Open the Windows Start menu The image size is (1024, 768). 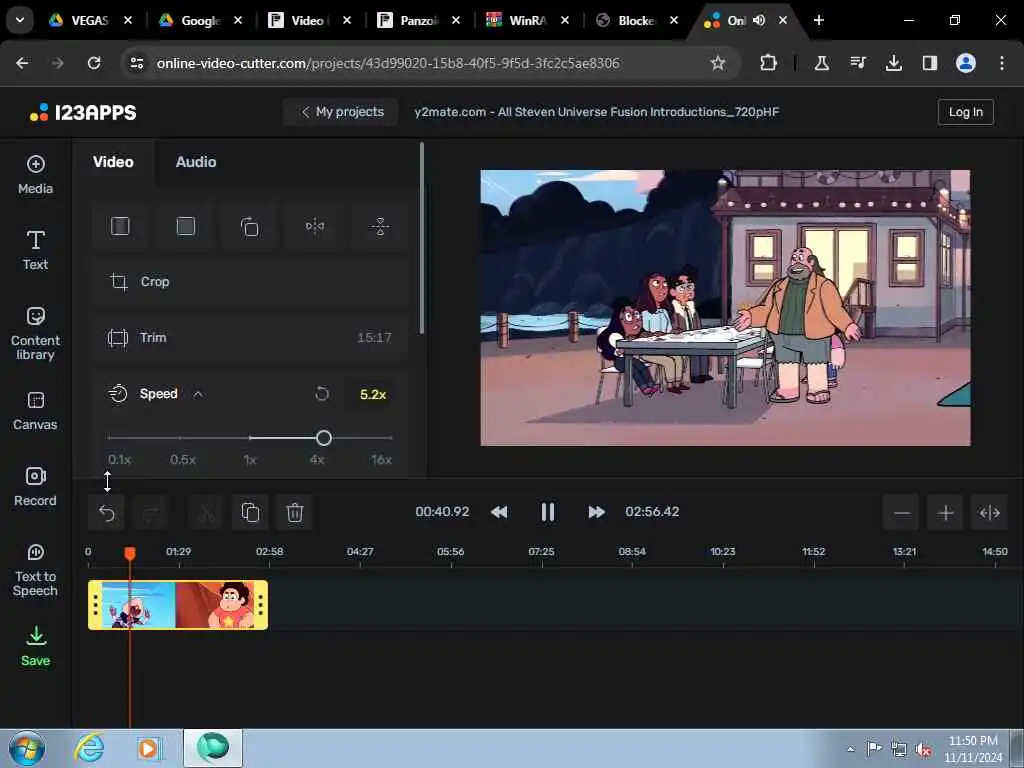pos(26,748)
